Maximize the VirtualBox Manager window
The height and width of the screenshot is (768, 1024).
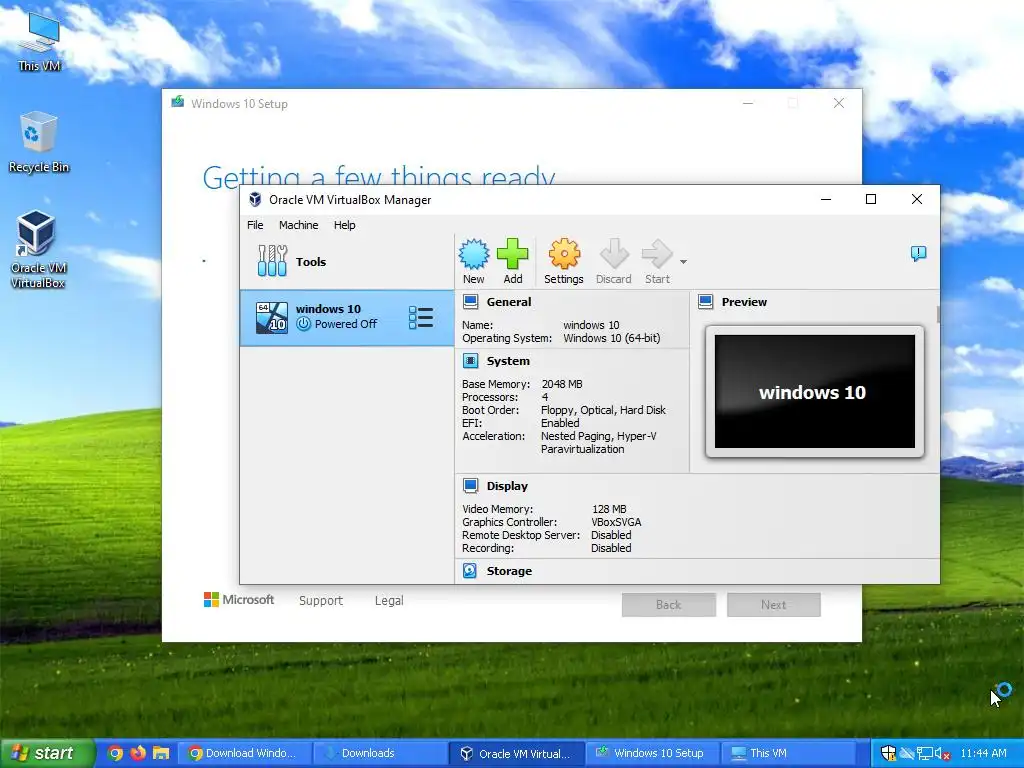[x=871, y=199]
